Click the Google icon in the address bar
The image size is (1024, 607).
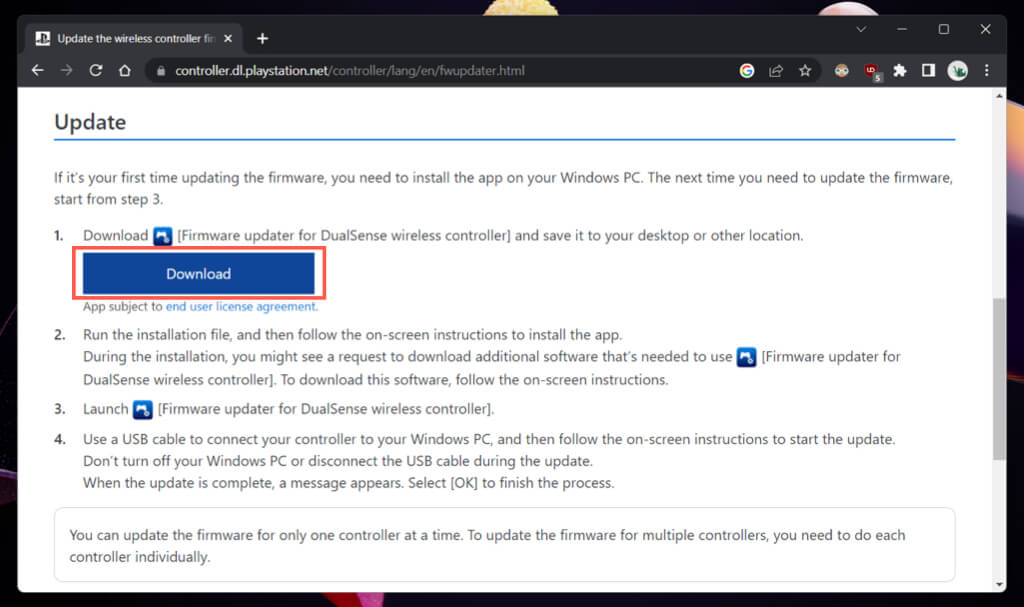pos(746,71)
